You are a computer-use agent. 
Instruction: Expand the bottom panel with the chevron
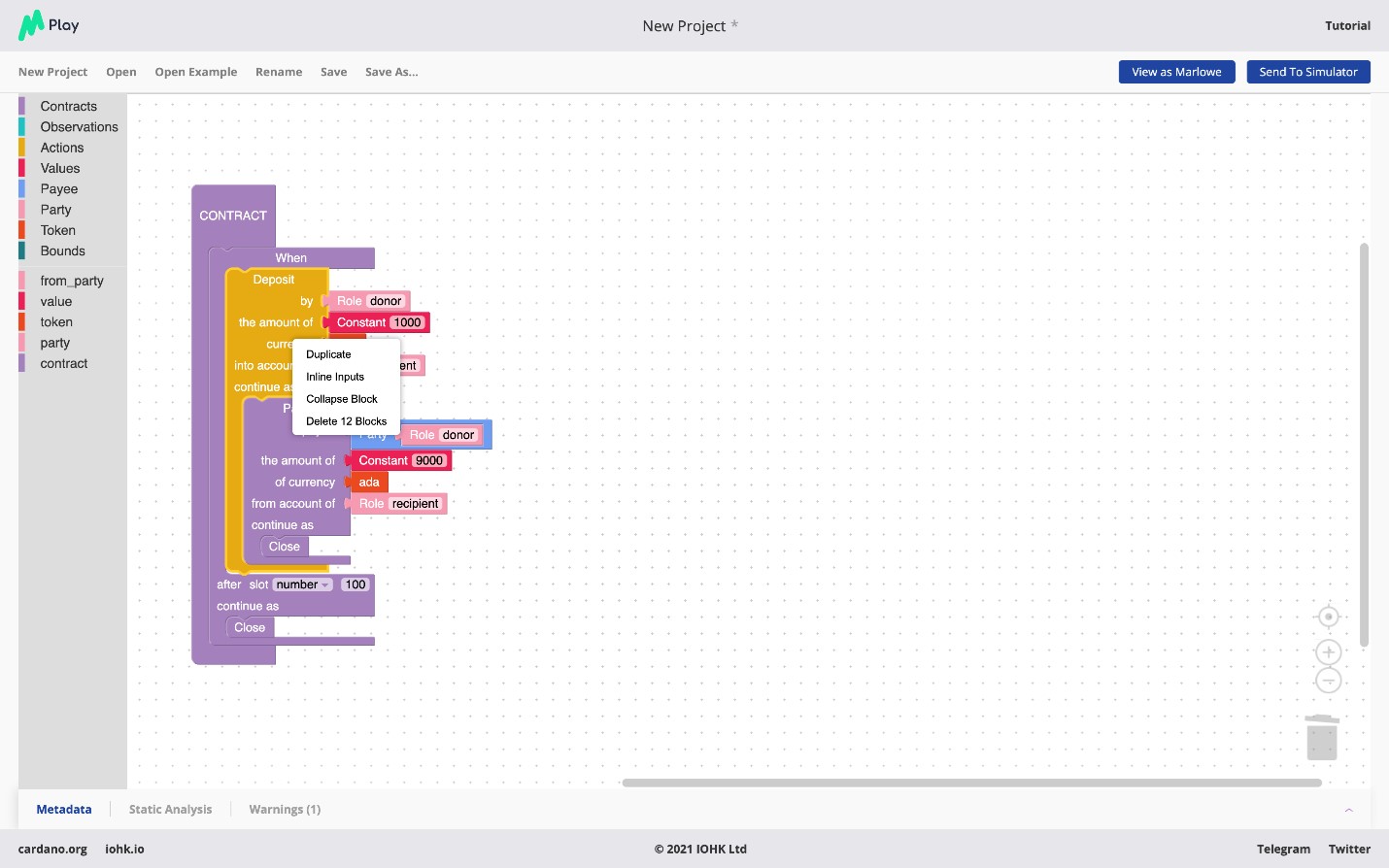tap(1348, 810)
